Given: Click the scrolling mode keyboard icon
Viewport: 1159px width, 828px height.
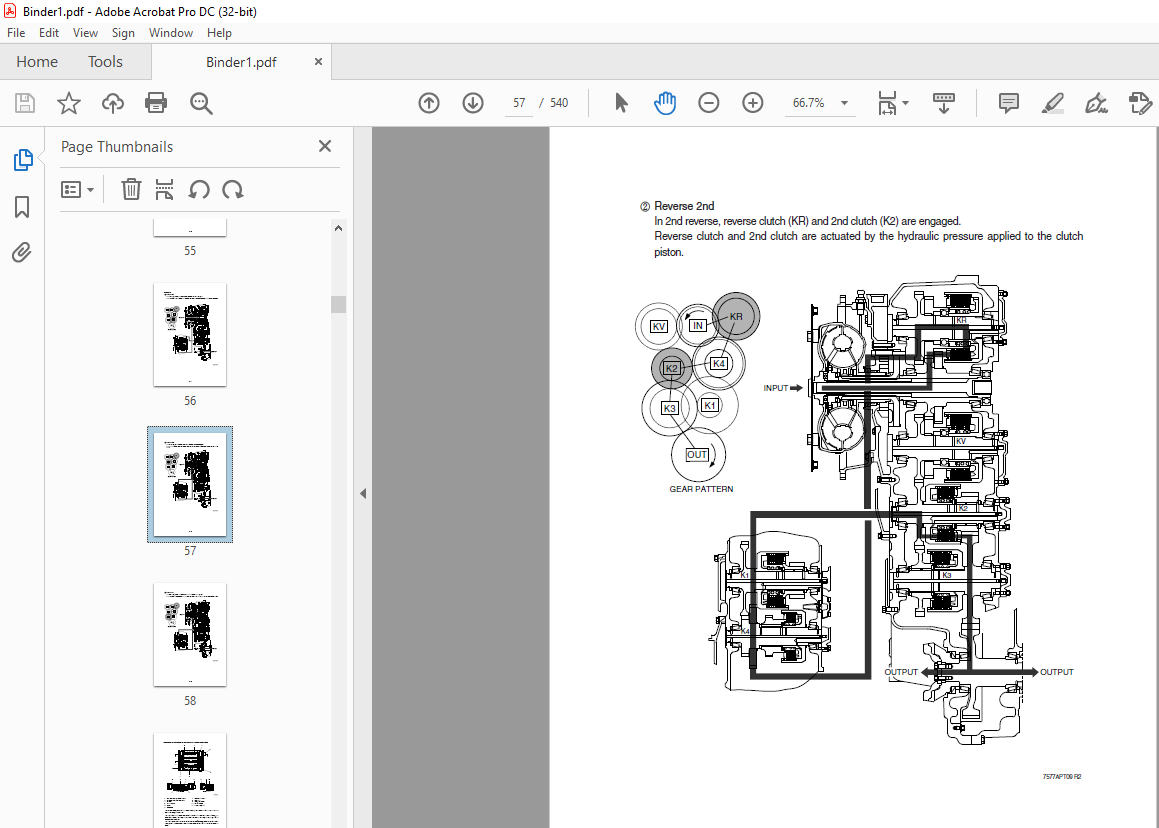Looking at the screenshot, I should 943,103.
